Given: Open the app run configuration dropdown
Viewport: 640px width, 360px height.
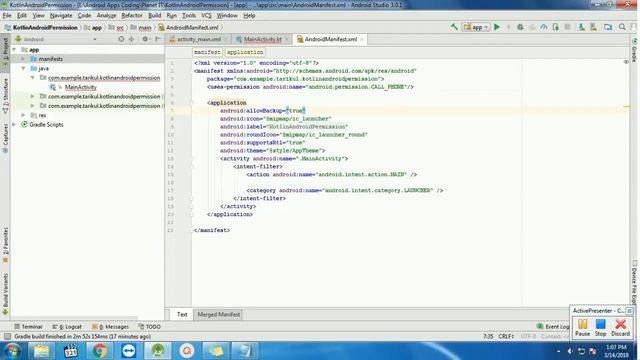Looking at the screenshot, I should pyautogui.click(x=476, y=27).
